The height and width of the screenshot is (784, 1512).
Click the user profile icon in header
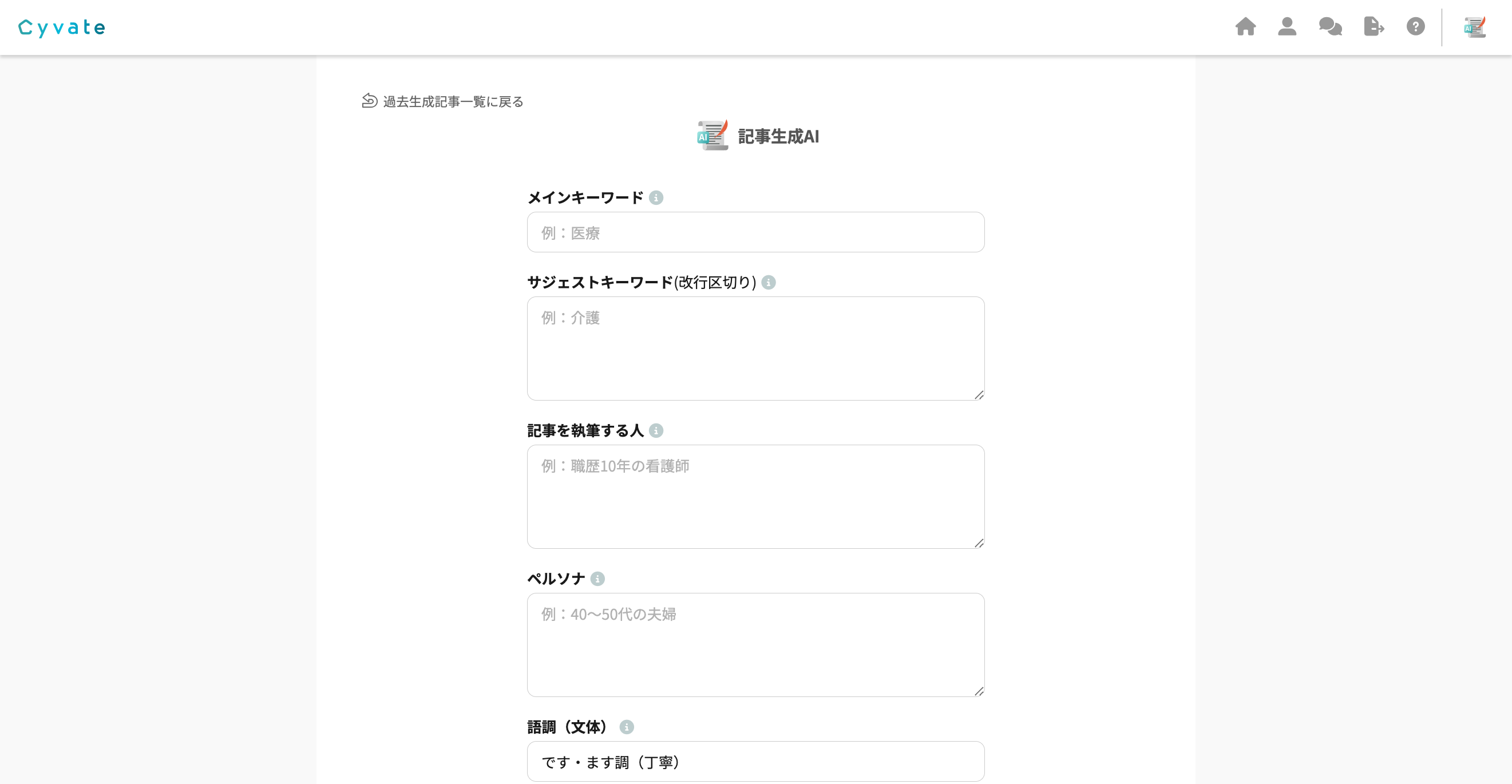[x=1287, y=26]
